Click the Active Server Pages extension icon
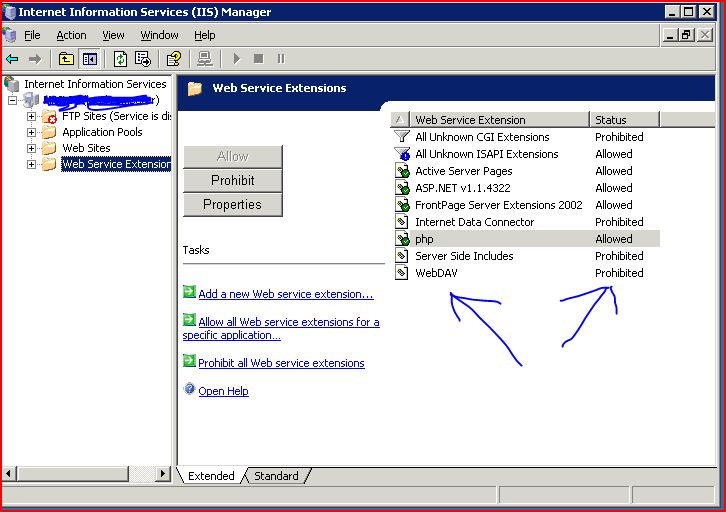Image resolution: width=726 pixels, height=512 pixels. (402, 171)
